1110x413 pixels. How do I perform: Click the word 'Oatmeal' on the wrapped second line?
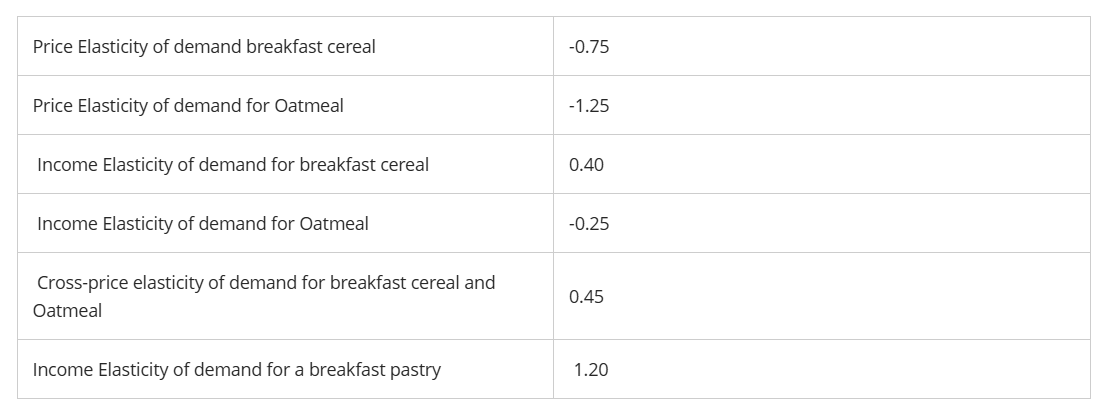(67, 310)
